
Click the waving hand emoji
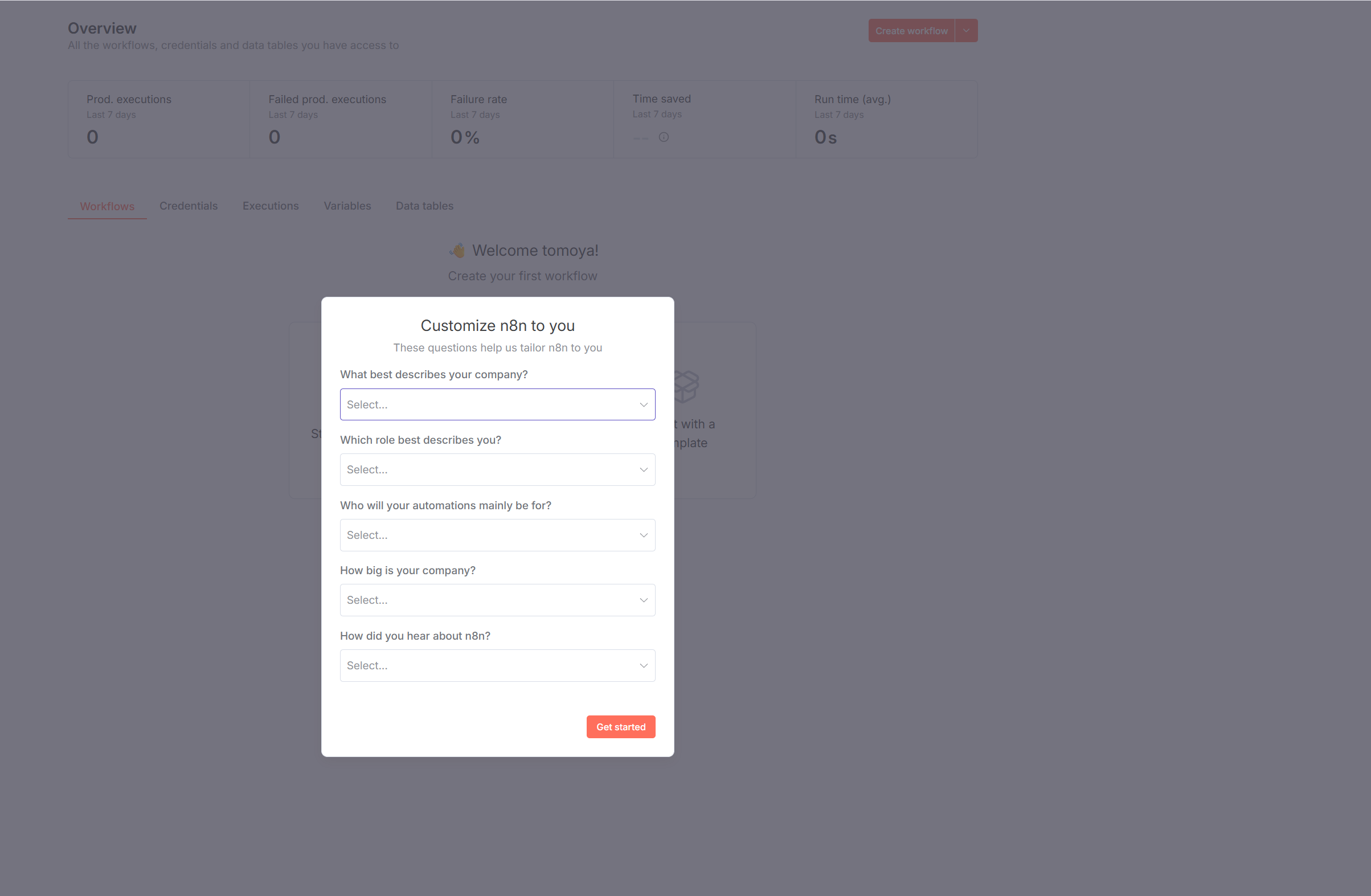457,251
